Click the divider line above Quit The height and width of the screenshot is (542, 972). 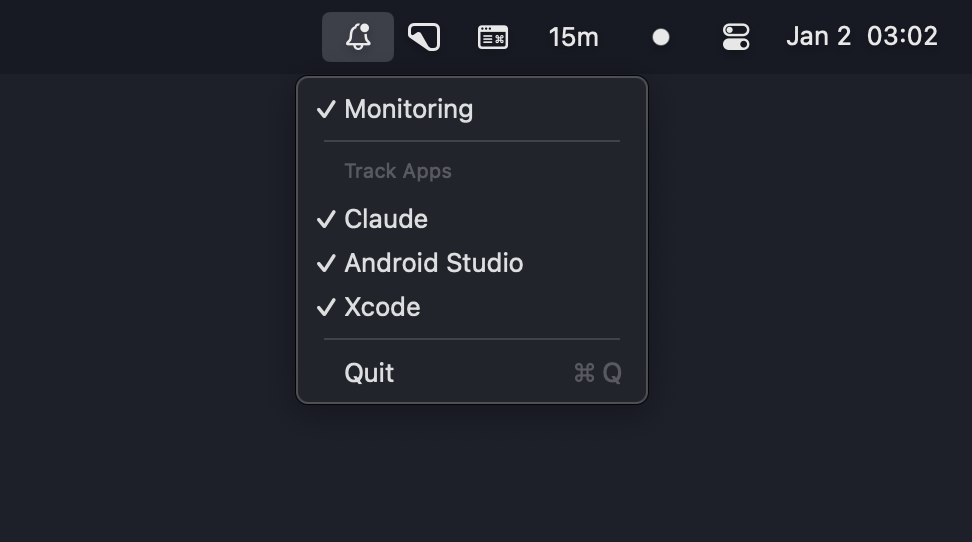(x=472, y=340)
